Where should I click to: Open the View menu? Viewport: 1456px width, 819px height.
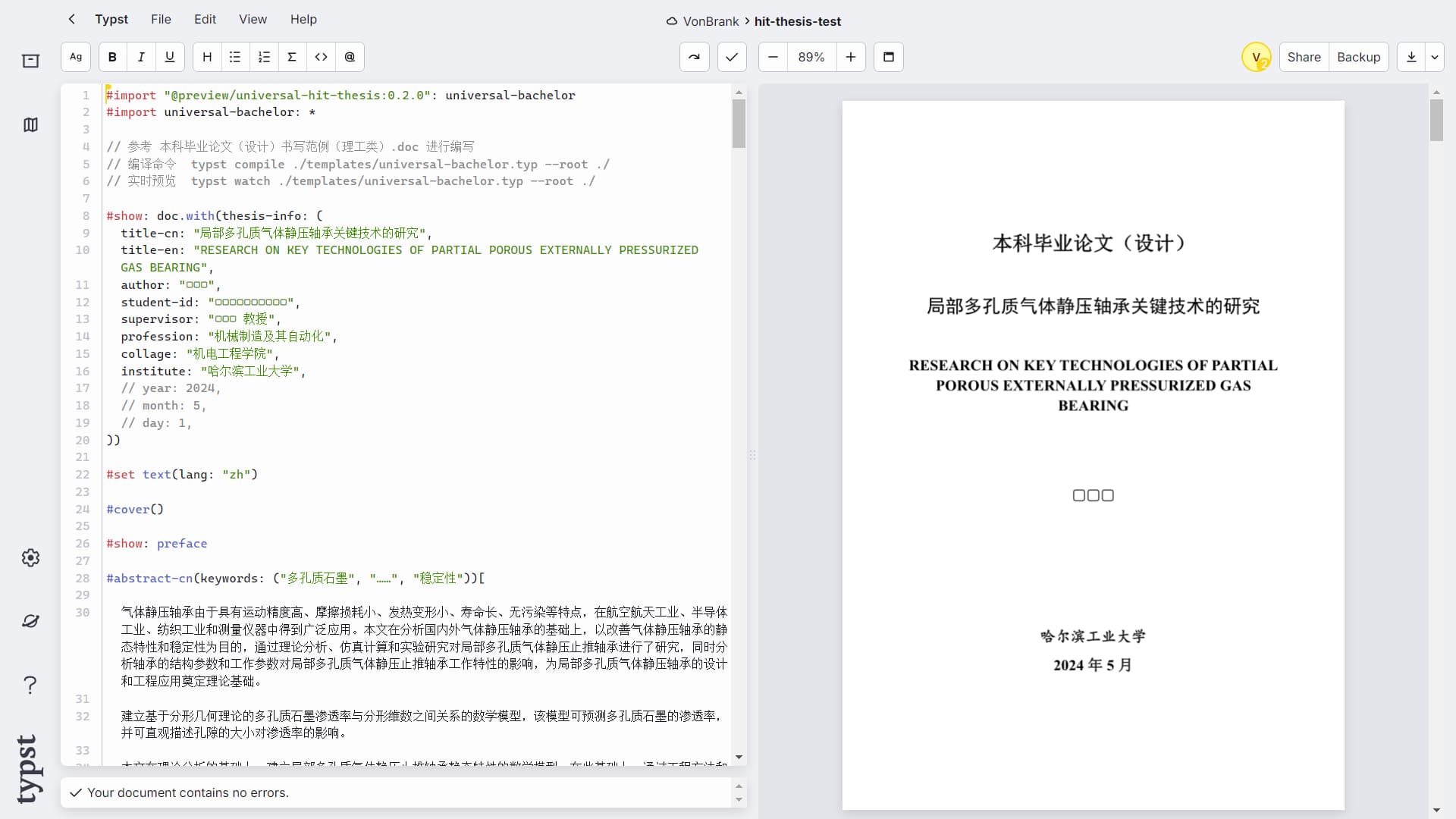[x=253, y=19]
